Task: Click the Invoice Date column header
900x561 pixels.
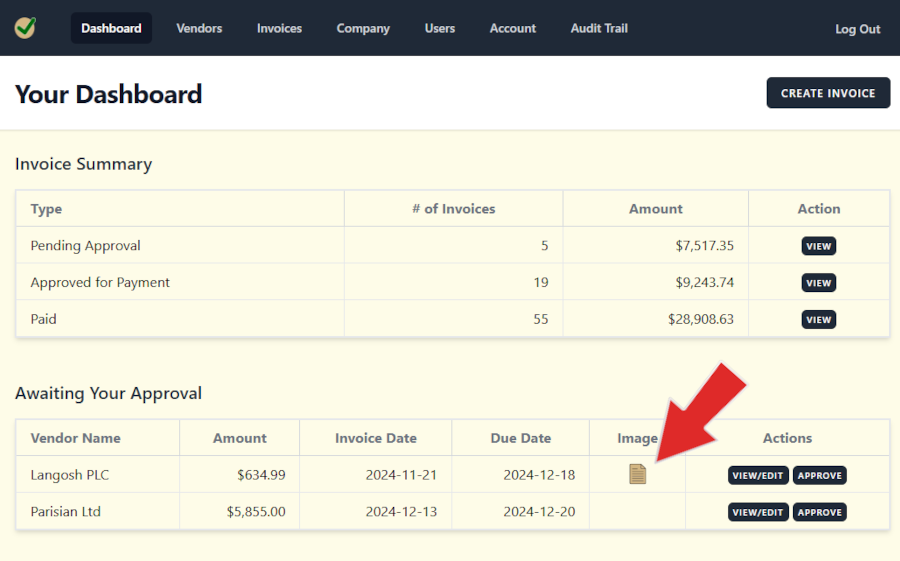Action: tap(376, 438)
